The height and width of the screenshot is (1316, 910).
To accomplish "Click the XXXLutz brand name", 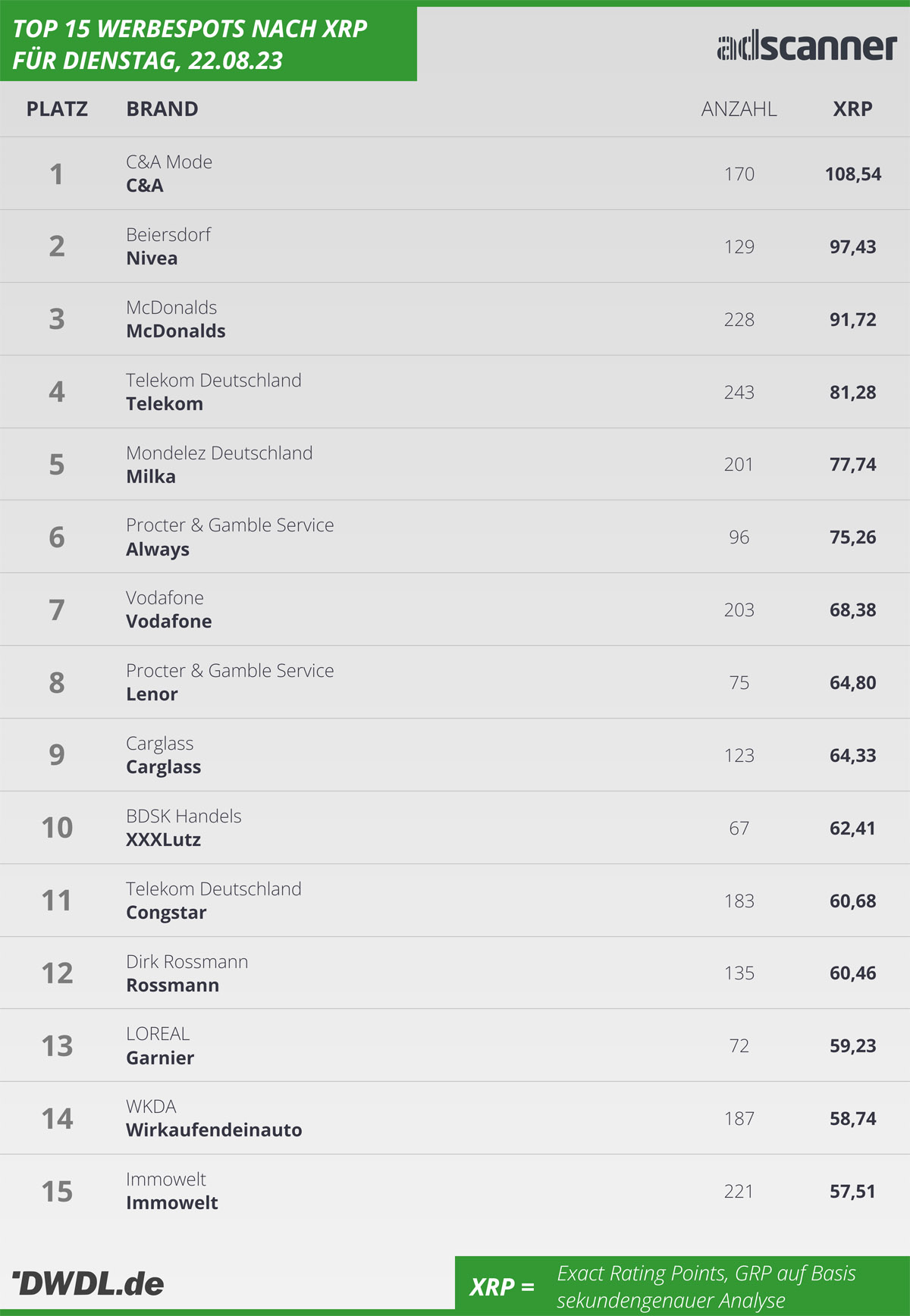I will tap(164, 840).
